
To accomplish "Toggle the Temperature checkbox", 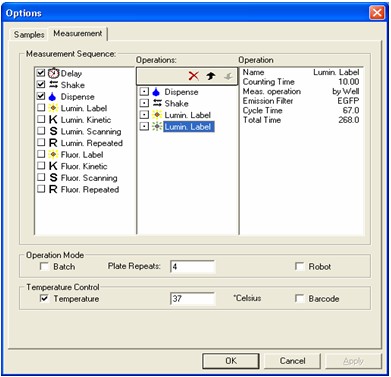I will 44,298.
